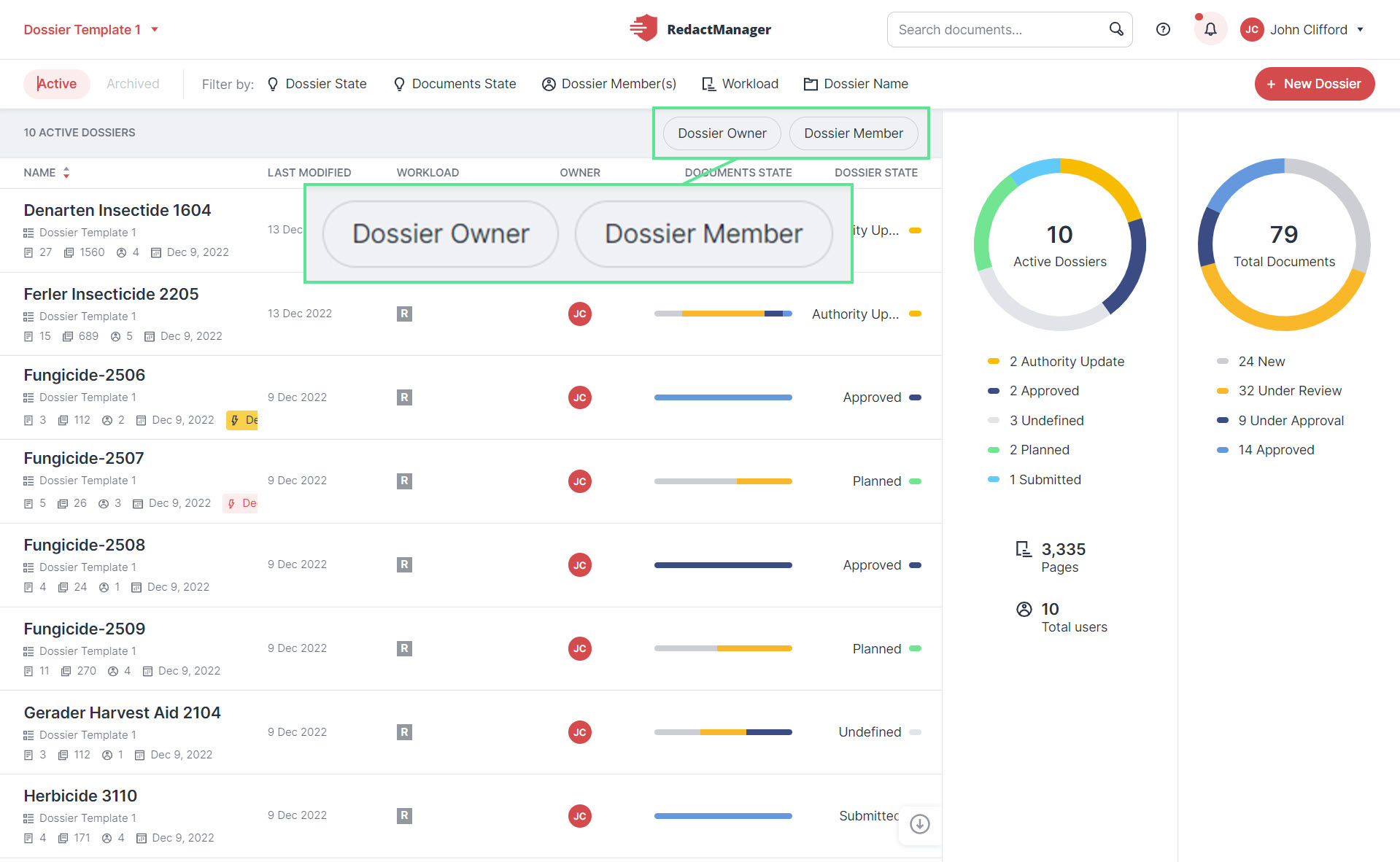1400x862 pixels.
Task: Click the R workload badge for Ferler Insecticide 2205
Action: click(404, 314)
